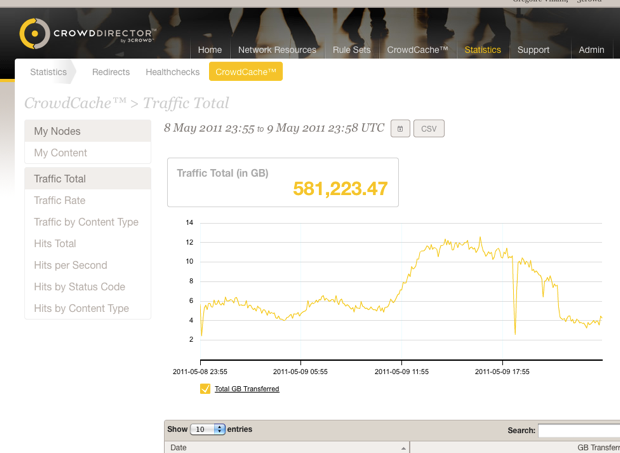Viewport: 620px width, 453px height.
Task: Switch to the Redirects tab
Action: click(x=111, y=72)
